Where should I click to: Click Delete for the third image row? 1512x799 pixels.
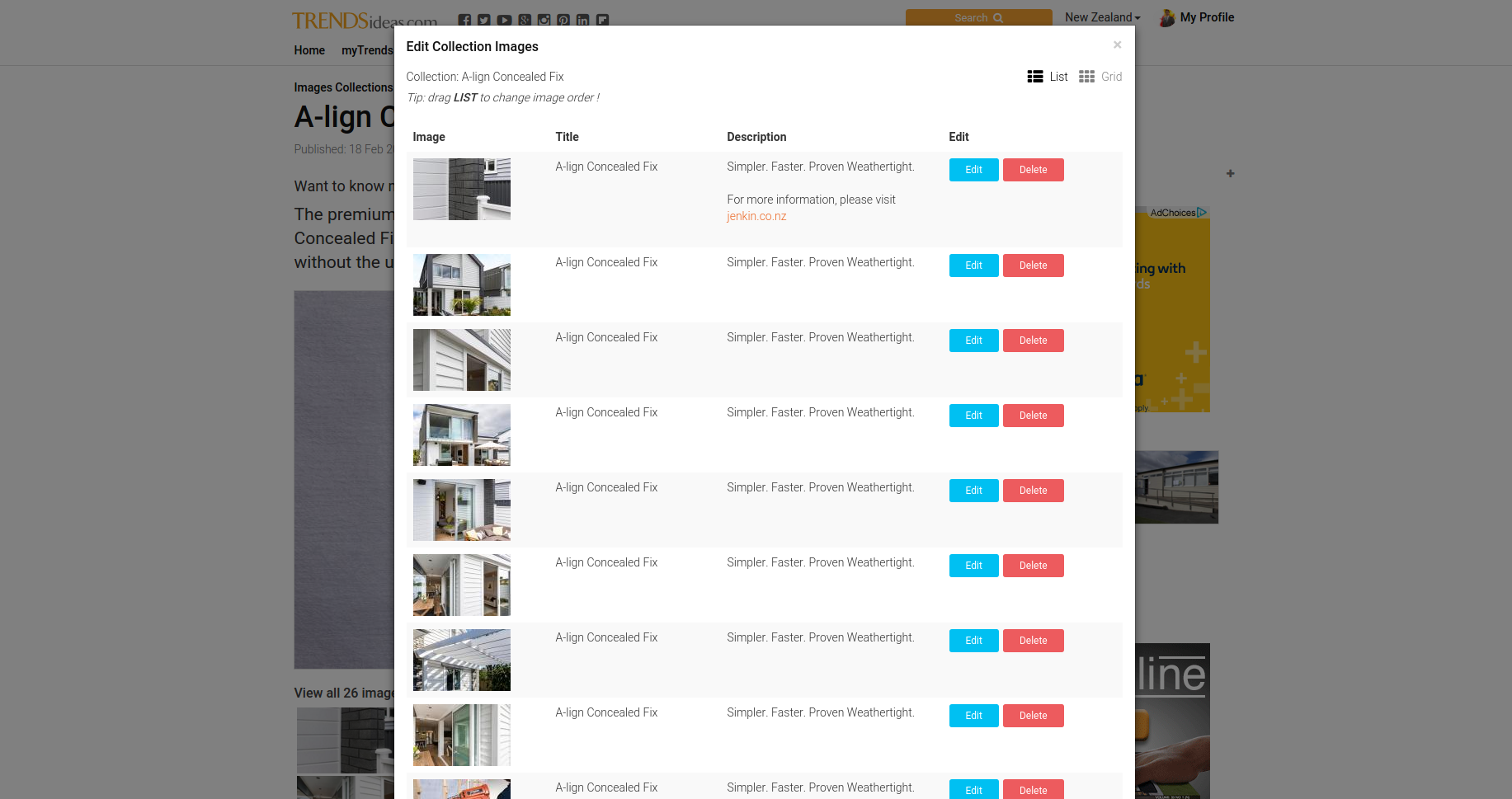pyautogui.click(x=1034, y=341)
